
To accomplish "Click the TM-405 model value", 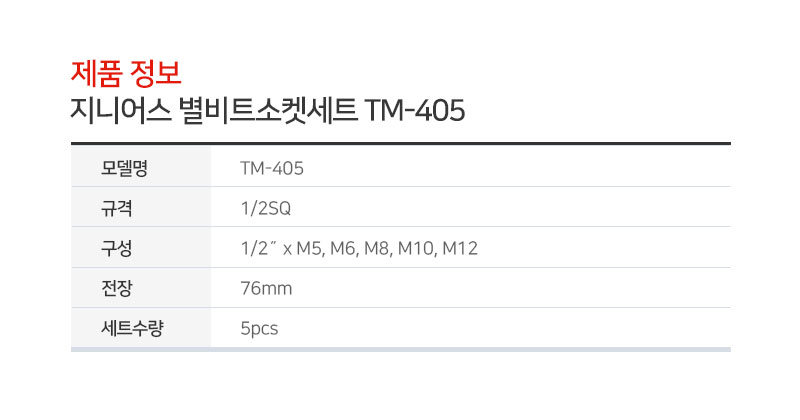I will pyautogui.click(x=272, y=168).
